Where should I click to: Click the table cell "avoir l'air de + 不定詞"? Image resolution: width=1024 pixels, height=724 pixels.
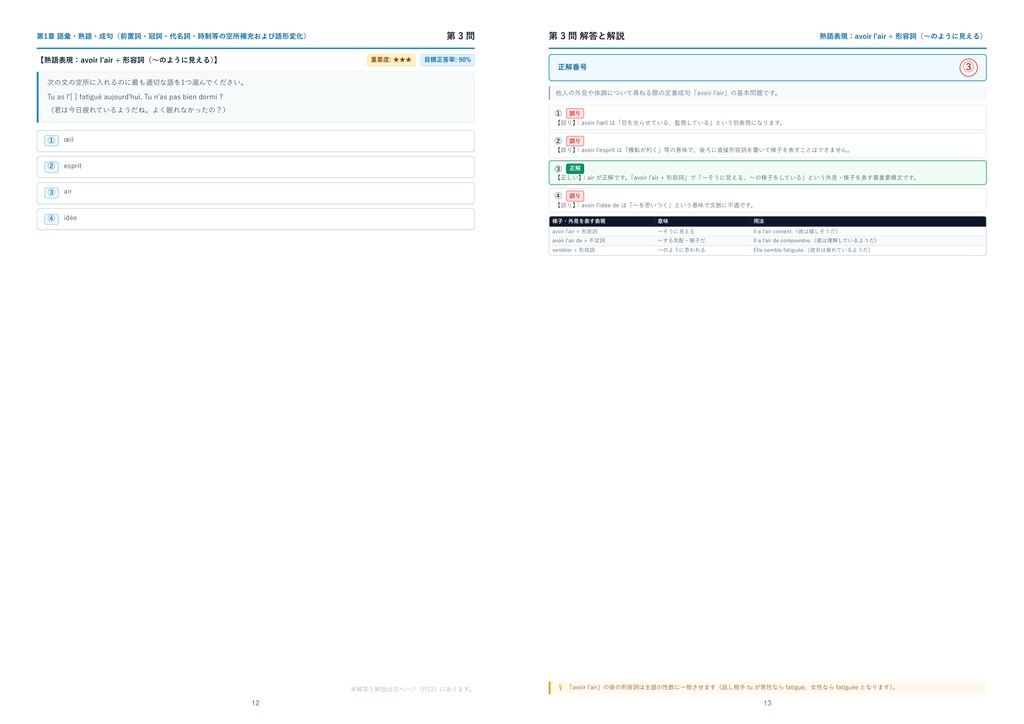coord(579,240)
